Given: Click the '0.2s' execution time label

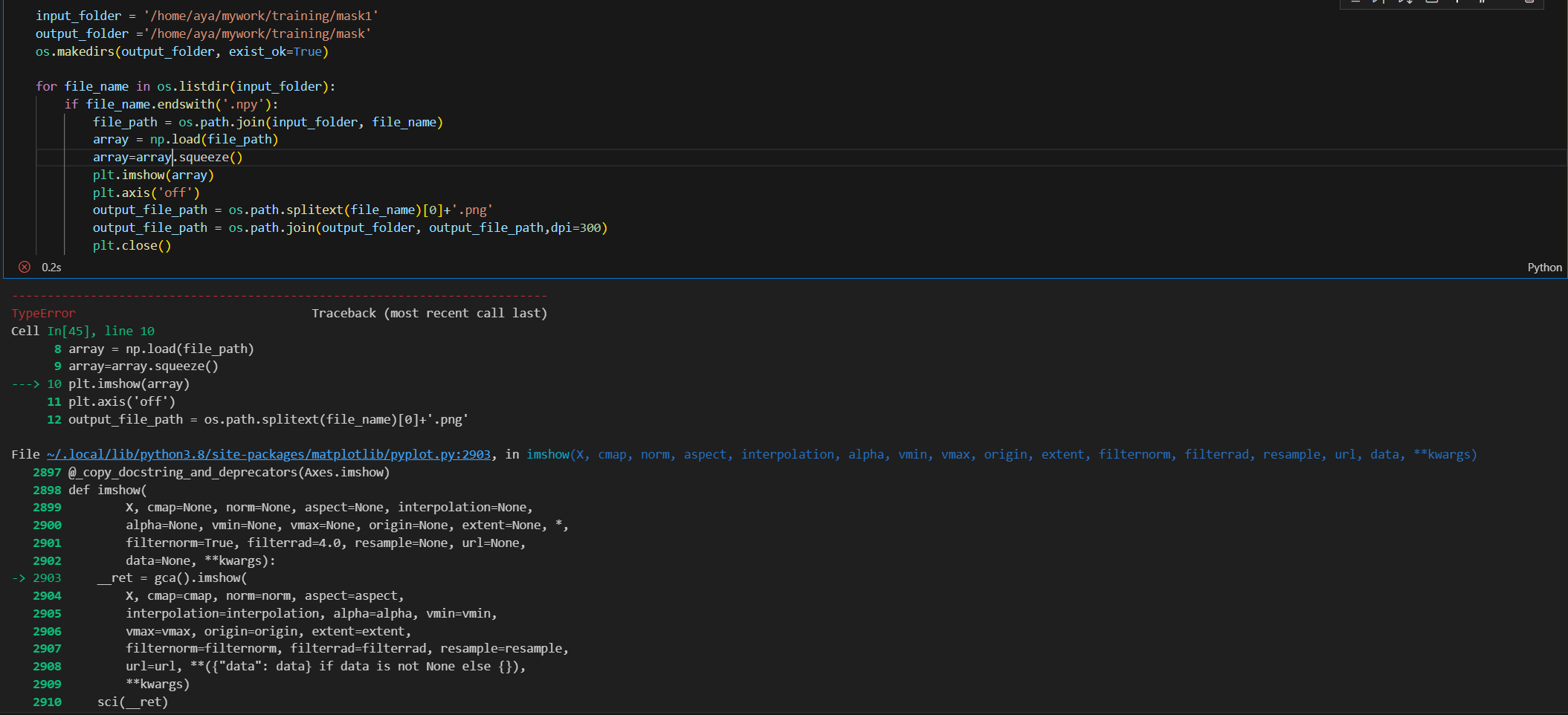Looking at the screenshot, I should coord(51,268).
